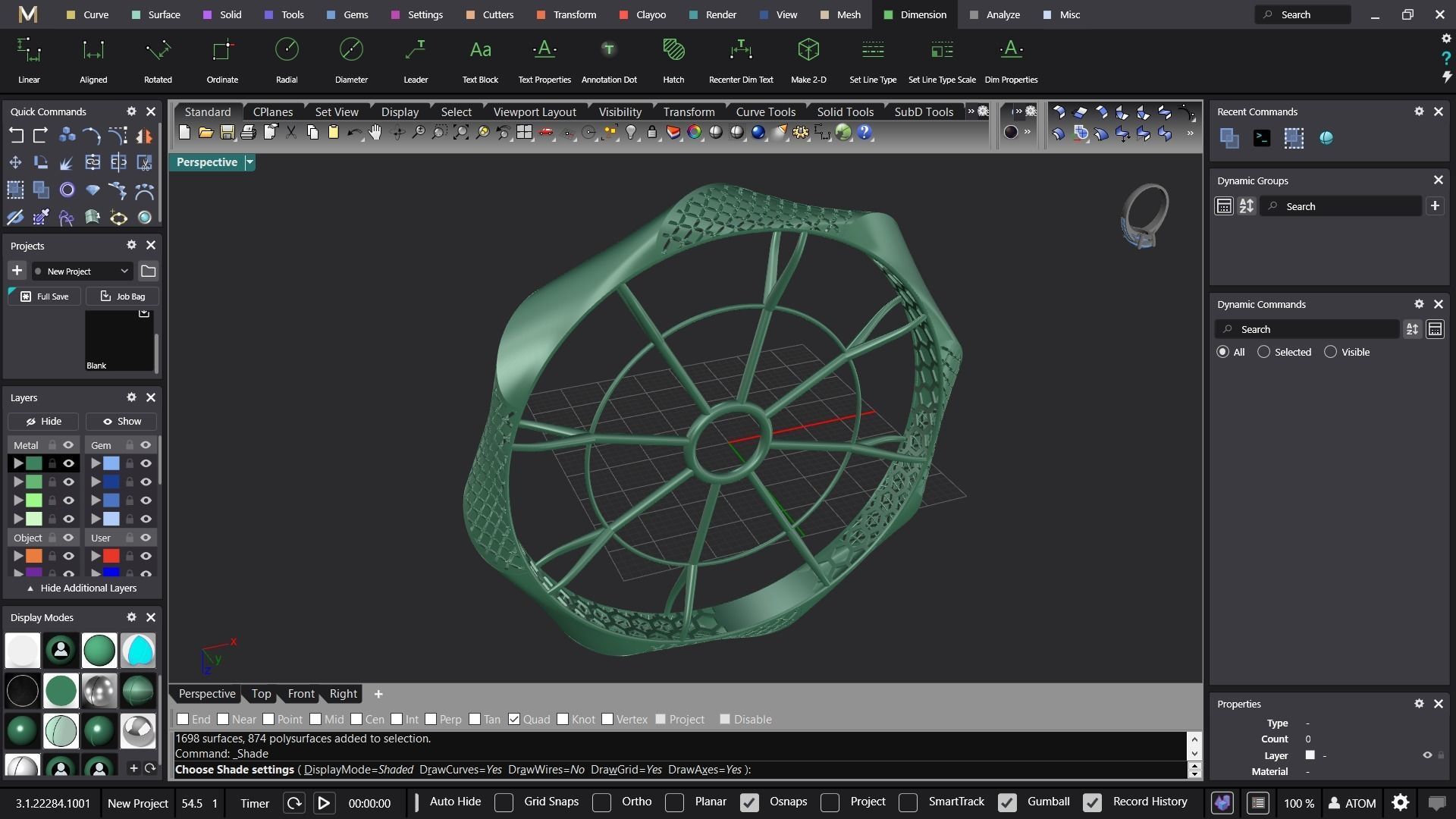Open the Perspective viewport dropdown arrow
The width and height of the screenshot is (1456, 819).
249,162
